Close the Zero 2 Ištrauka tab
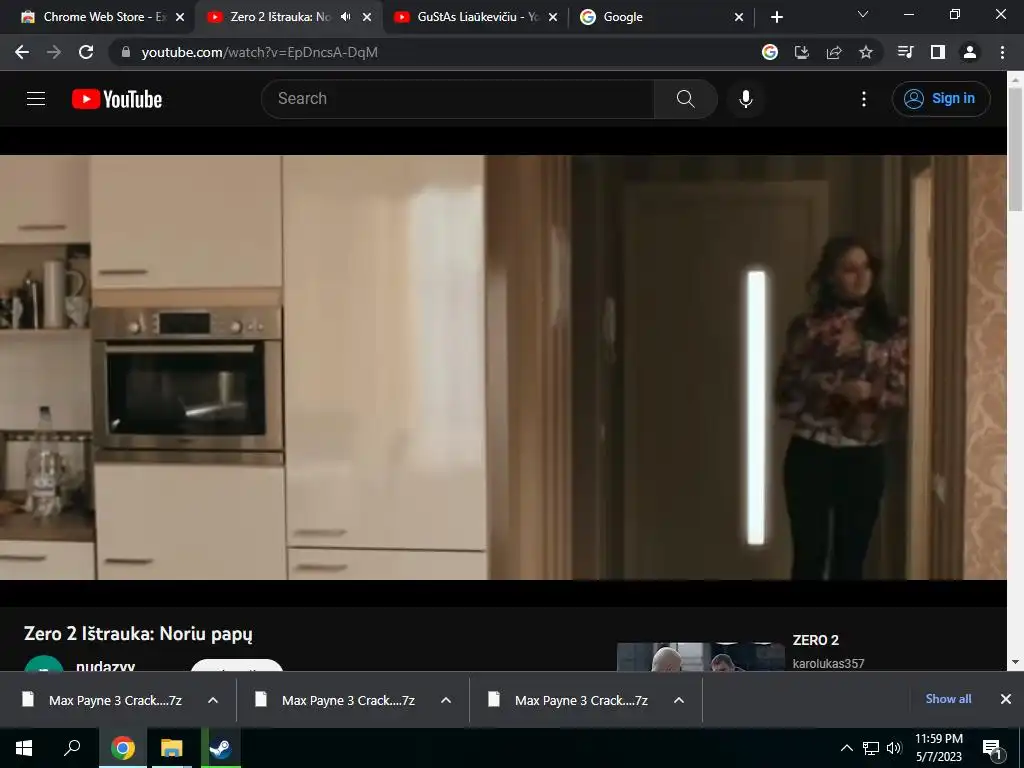1024x768 pixels. click(367, 17)
